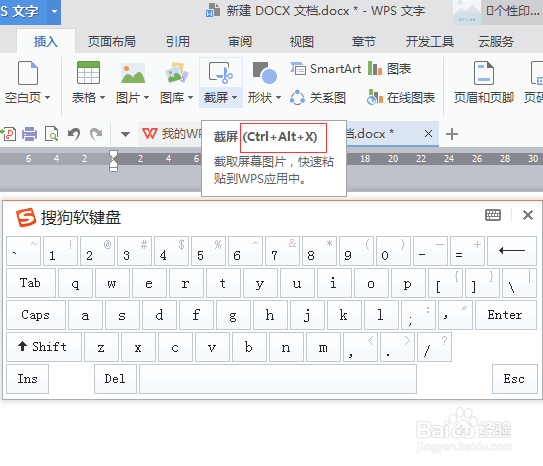Click the 5 % key on soft keyboard
543x466 pixels.
click(208, 251)
